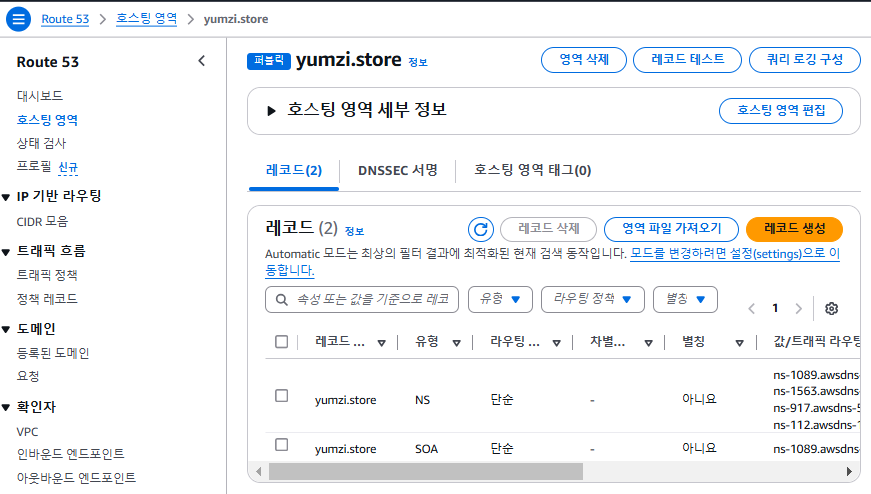Image resolution: width=871 pixels, height=494 pixels.
Task: Sort by 레코드 이름 column arrow
Action: tap(382, 343)
